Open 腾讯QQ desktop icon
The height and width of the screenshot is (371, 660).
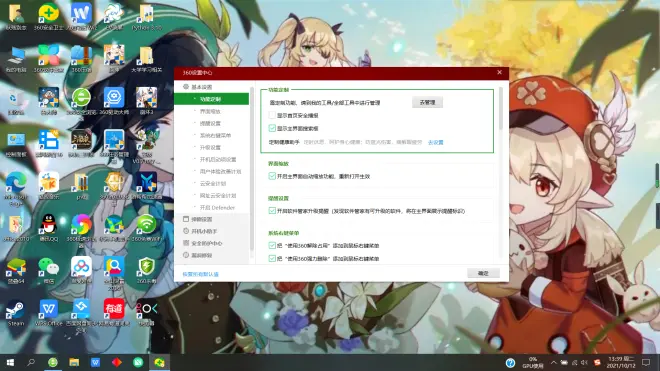pyautogui.click(x=49, y=227)
